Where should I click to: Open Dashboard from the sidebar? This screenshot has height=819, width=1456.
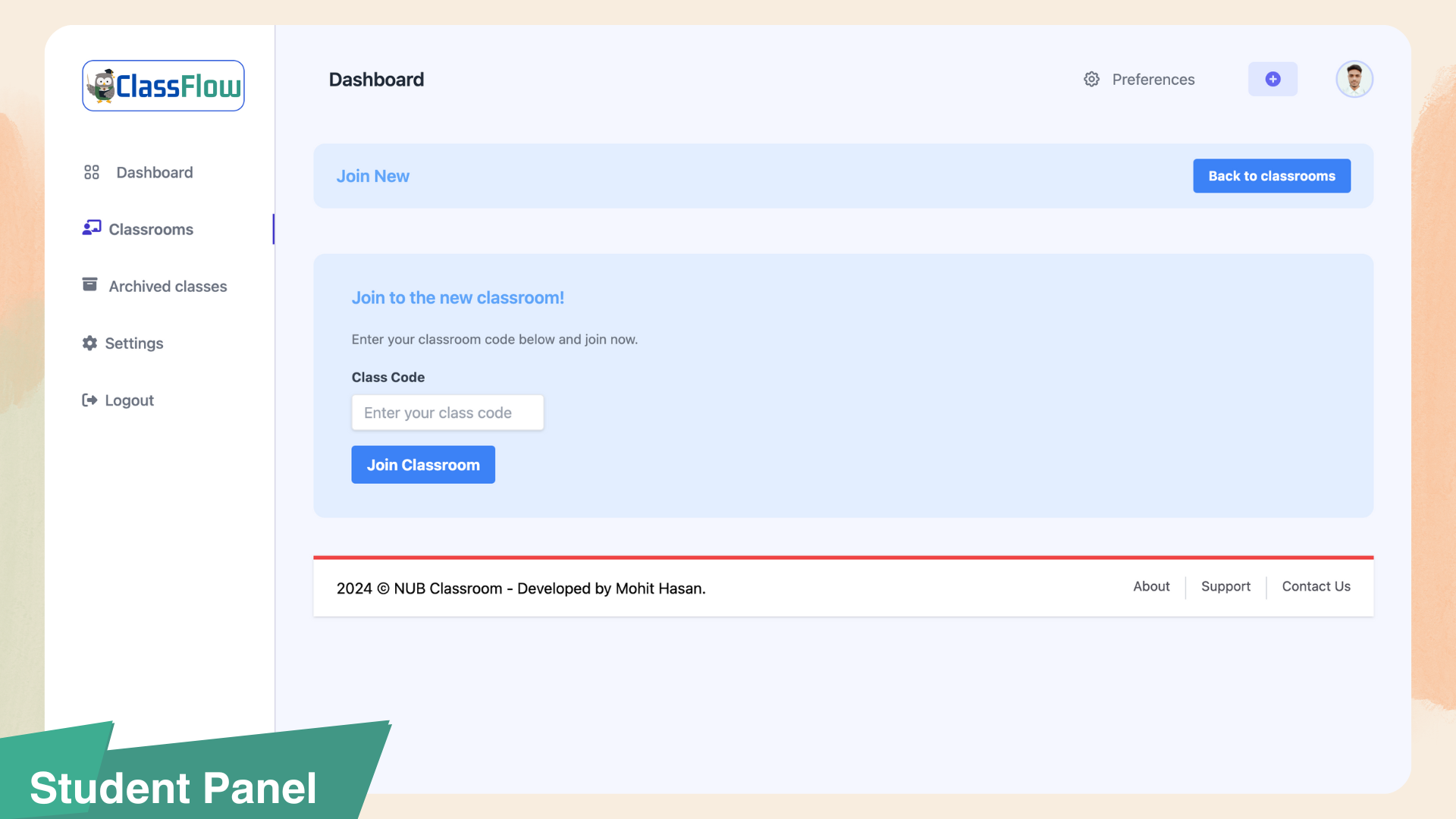(155, 172)
